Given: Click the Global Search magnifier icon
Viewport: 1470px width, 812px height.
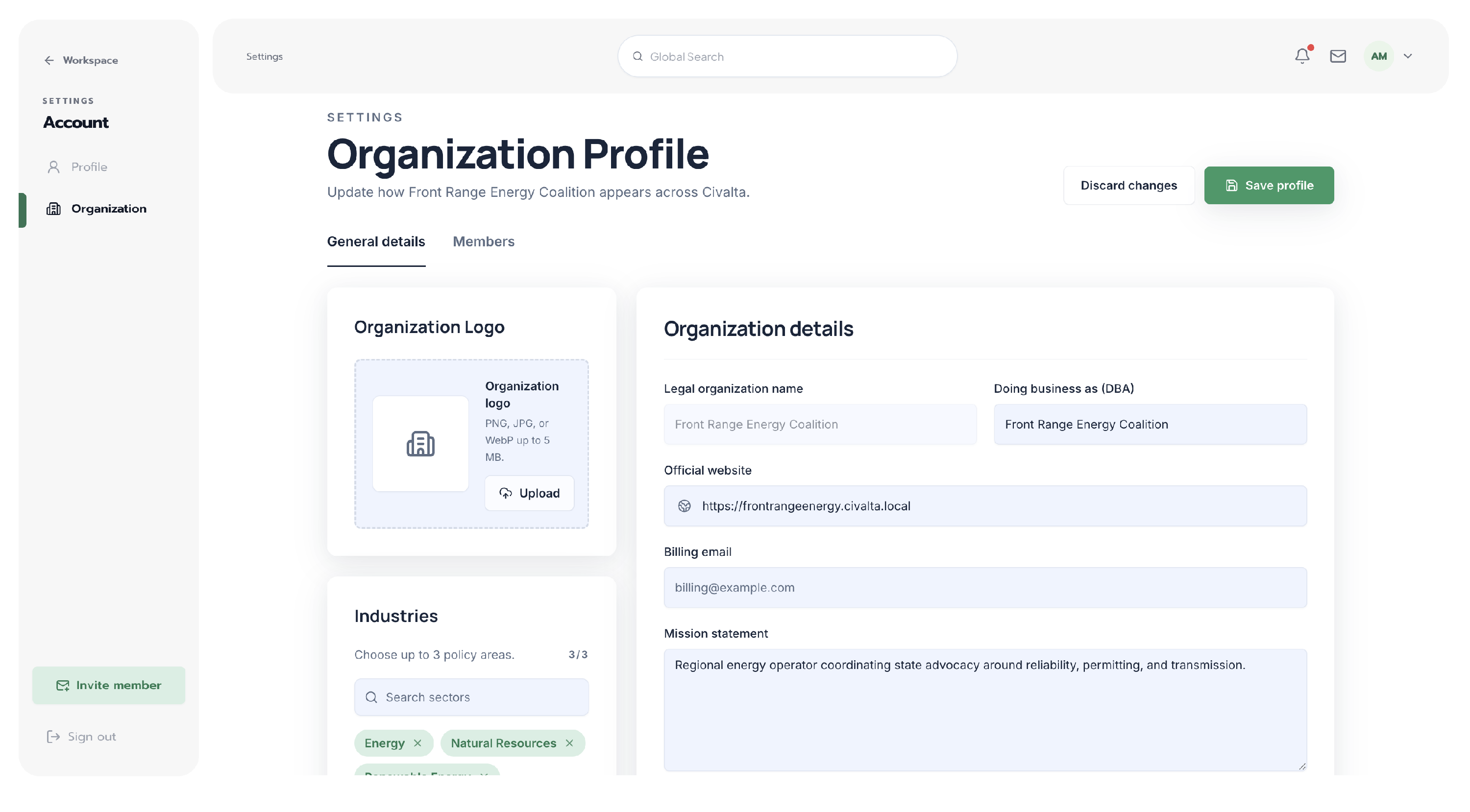Looking at the screenshot, I should coord(637,56).
